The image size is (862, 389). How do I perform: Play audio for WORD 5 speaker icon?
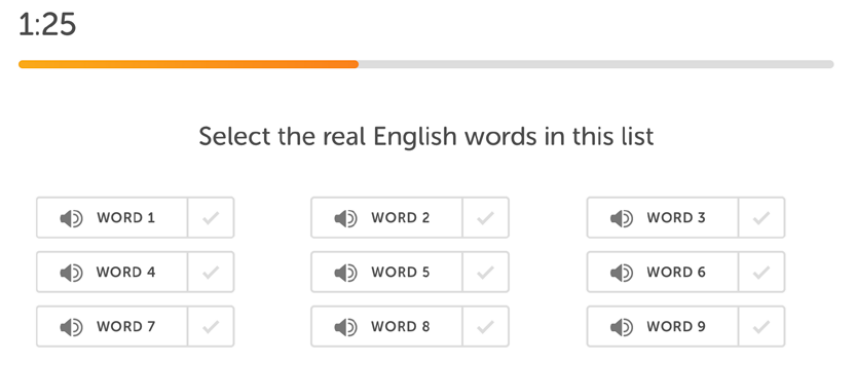(x=346, y=273)
